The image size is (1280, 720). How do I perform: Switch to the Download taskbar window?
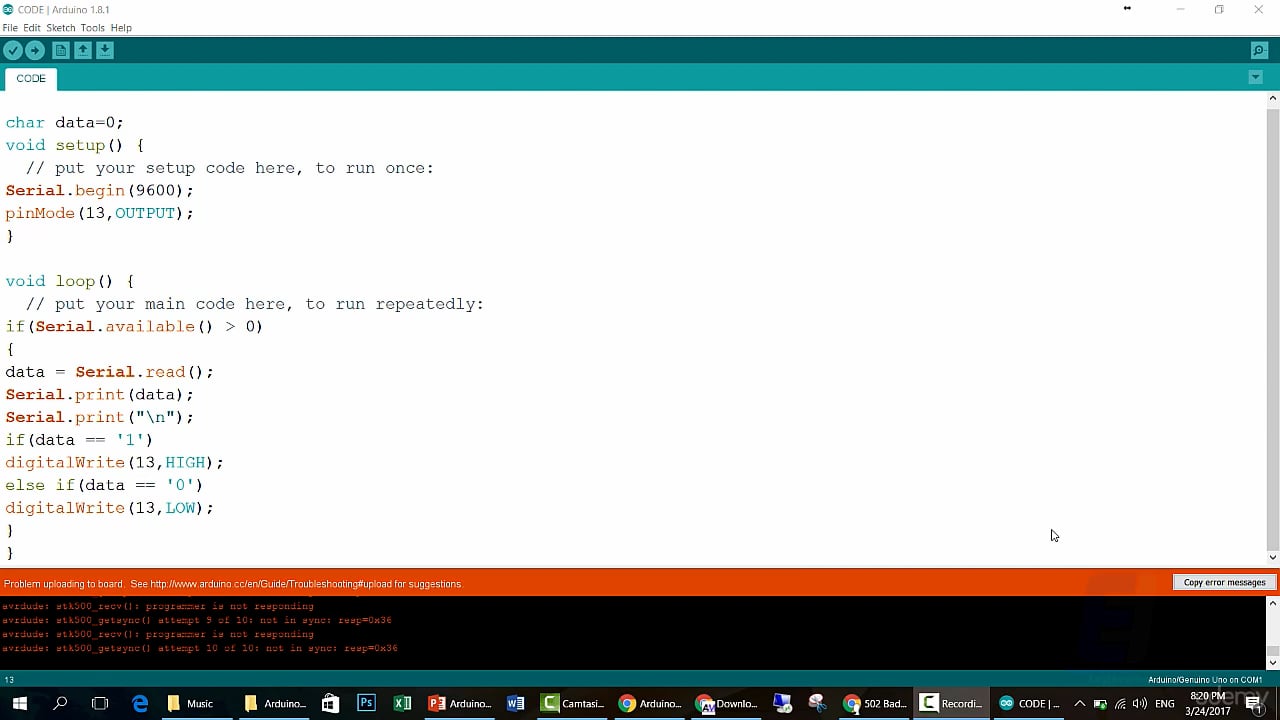coord(727,703)
